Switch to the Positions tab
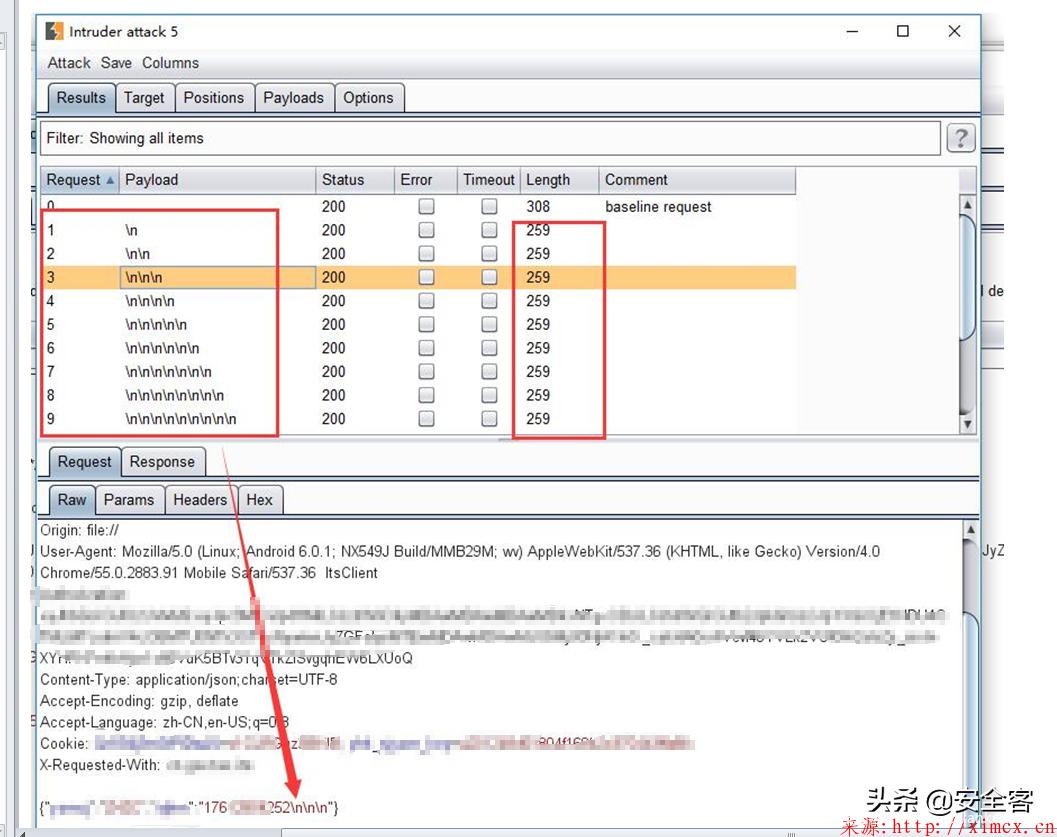This screenshot has width=1057, height=837. 214,98
